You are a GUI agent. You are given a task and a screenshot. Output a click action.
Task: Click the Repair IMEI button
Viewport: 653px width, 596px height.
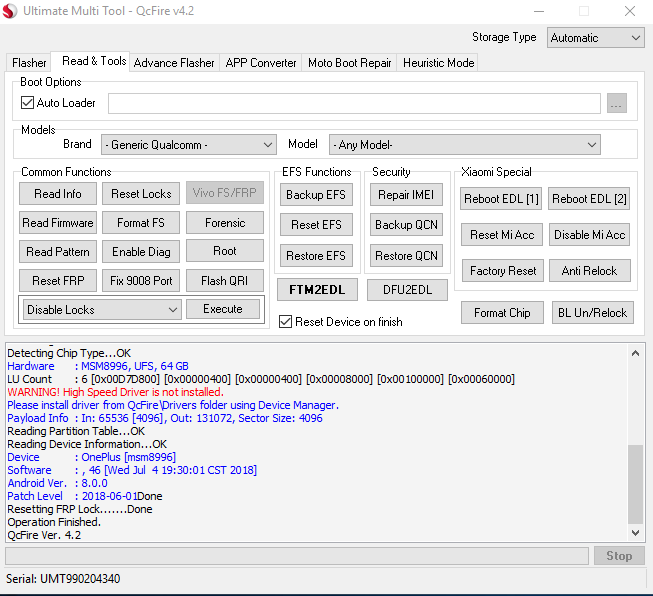406,195
